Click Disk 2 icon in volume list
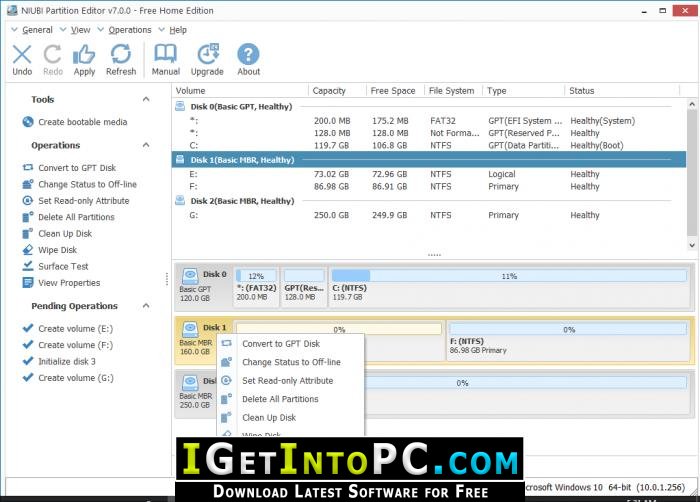700x502 pixels. (x=180, y=201)
